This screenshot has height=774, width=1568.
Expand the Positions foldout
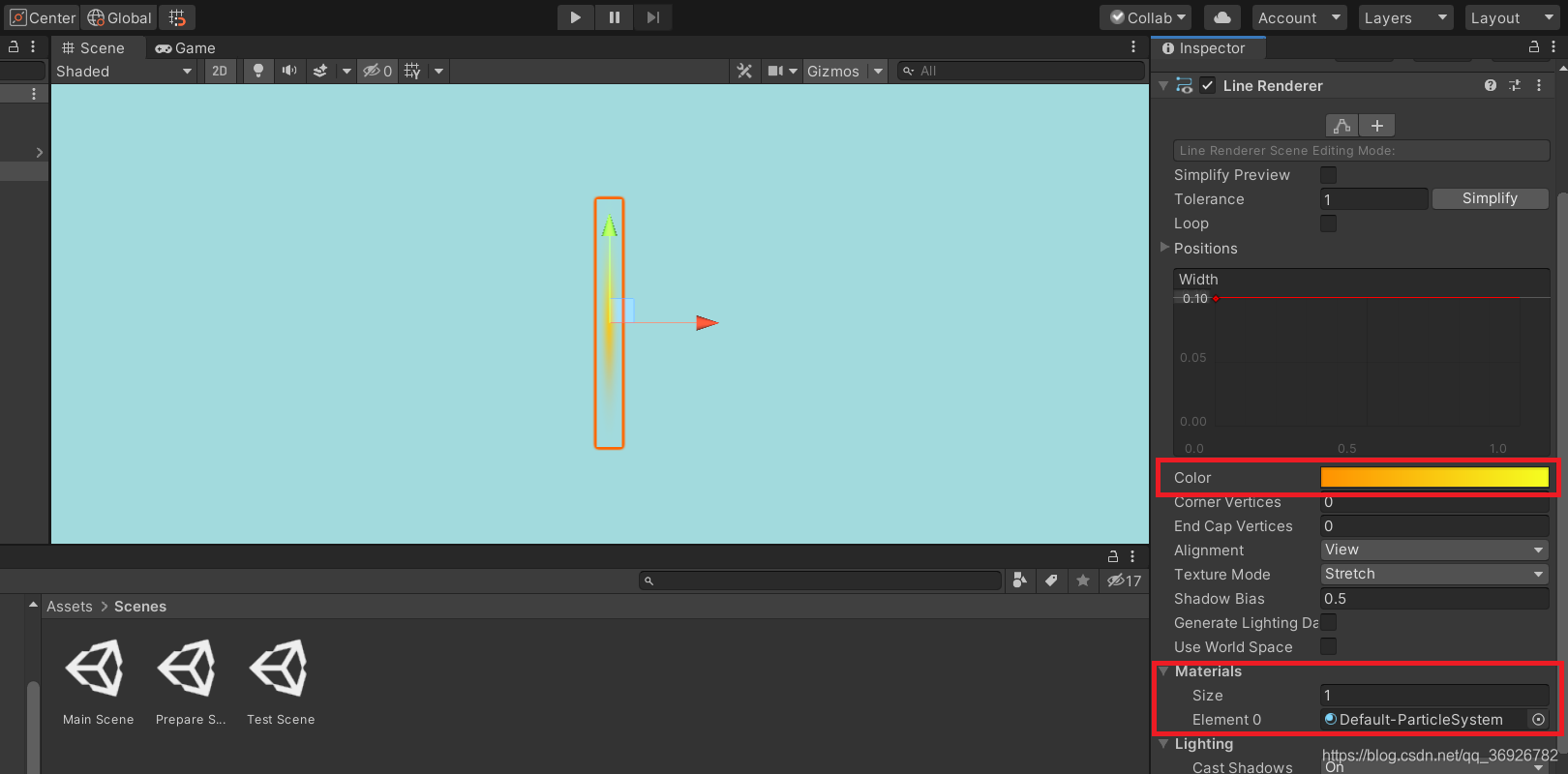coord(1164,248)
